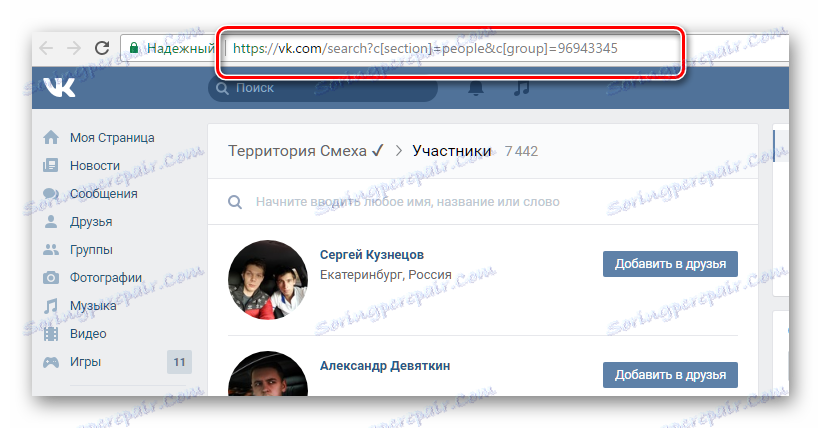Click the green secure padlock icon
821x428 pixels.
pos(134,48)
